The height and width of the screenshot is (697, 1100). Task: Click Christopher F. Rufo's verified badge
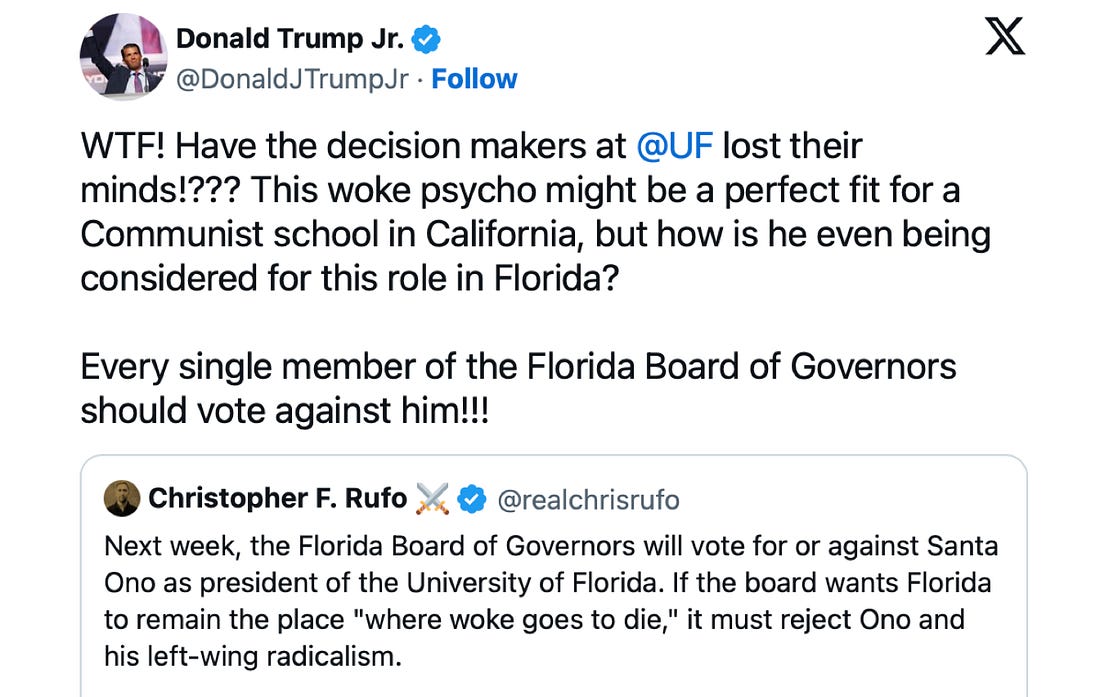[471, 498]
